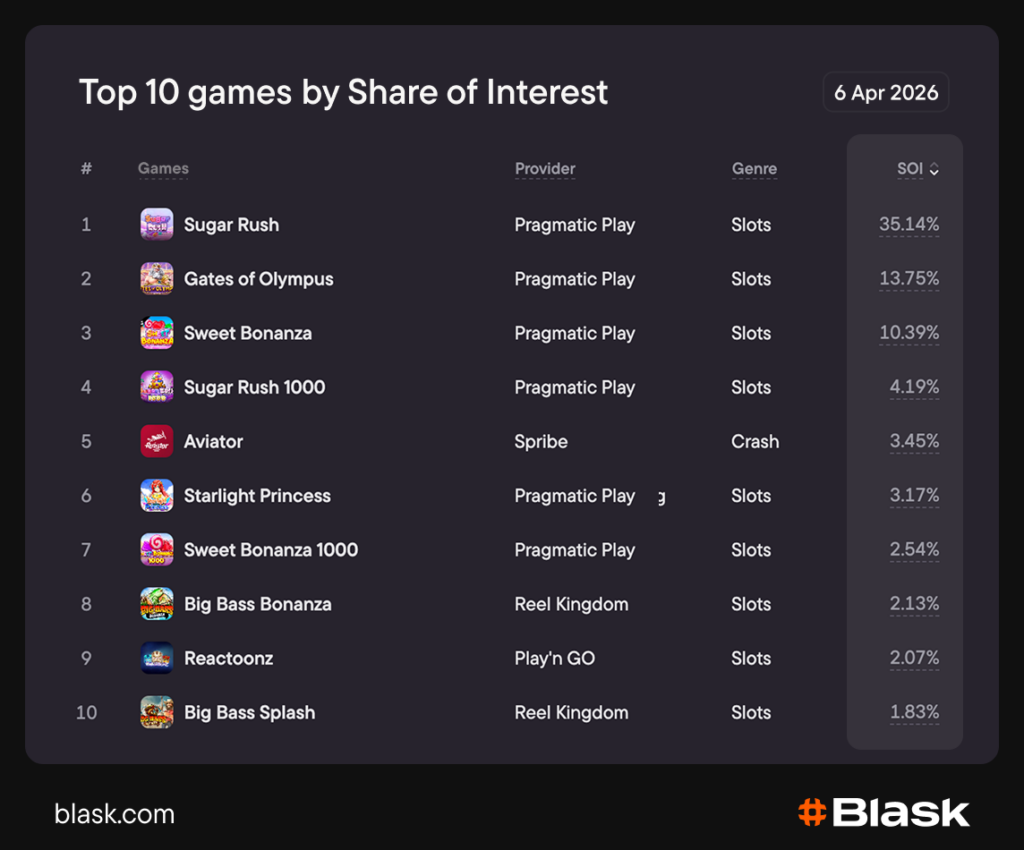Click the Provider column header
Viewport: 1024px width, 850px height.
click(x=545, y=169)
